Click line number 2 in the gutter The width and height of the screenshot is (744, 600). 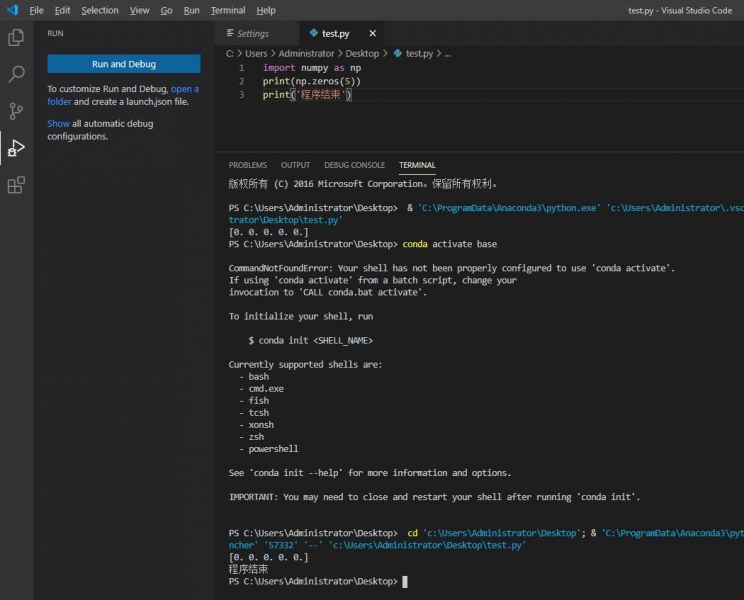[242, 81]
